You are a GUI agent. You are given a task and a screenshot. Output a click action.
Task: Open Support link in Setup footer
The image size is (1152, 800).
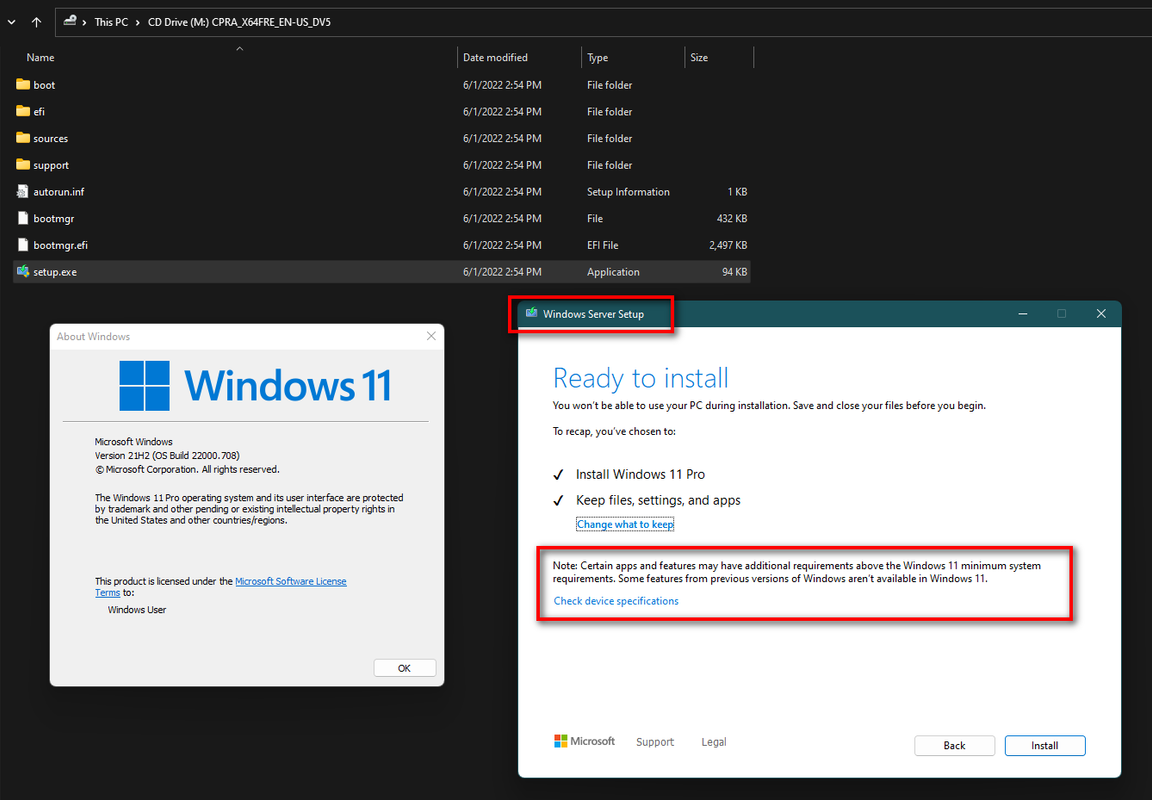[655, 742]
